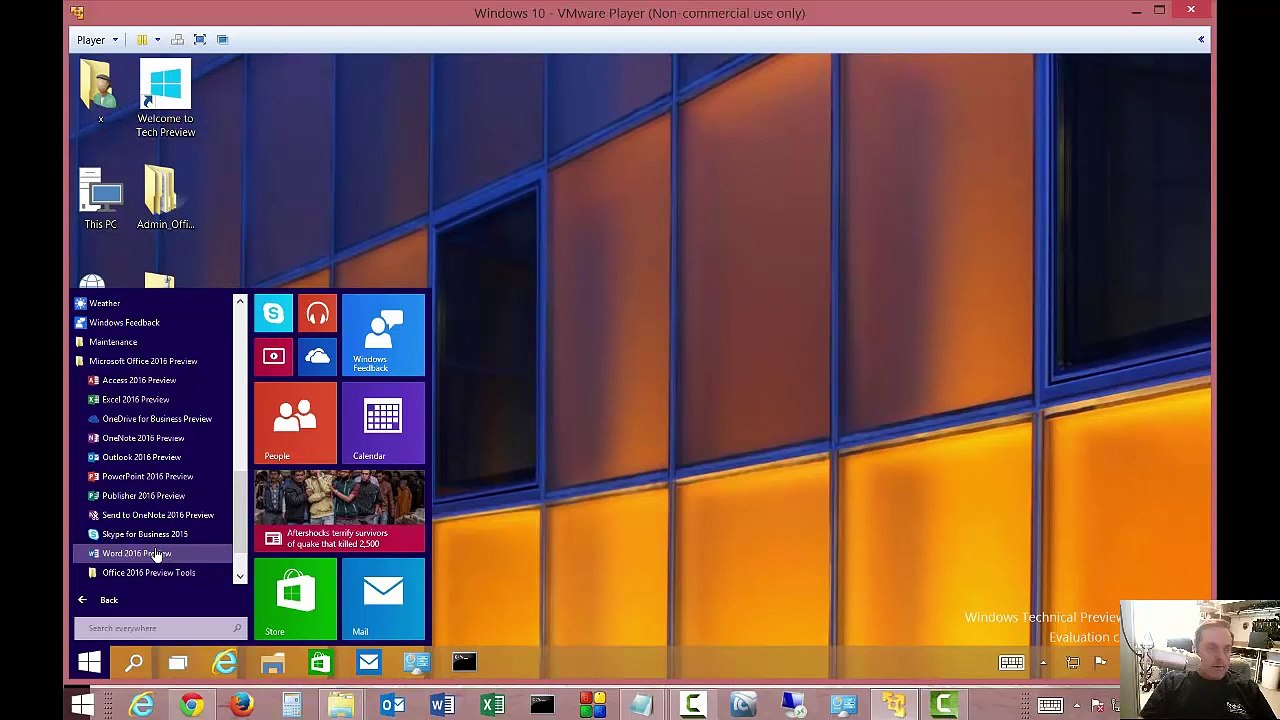1280x720 pixels.
Task: Open Command Prompt on the VM taskbar
Action: [464, 662]
